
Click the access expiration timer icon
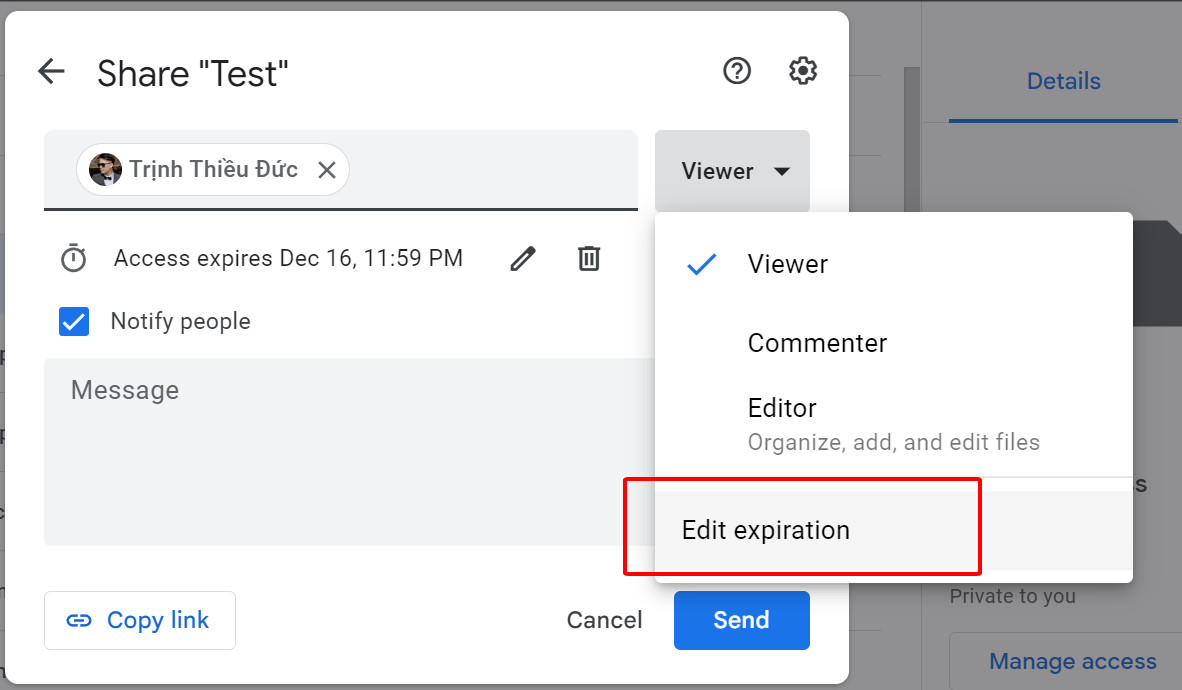click(73, 258)
